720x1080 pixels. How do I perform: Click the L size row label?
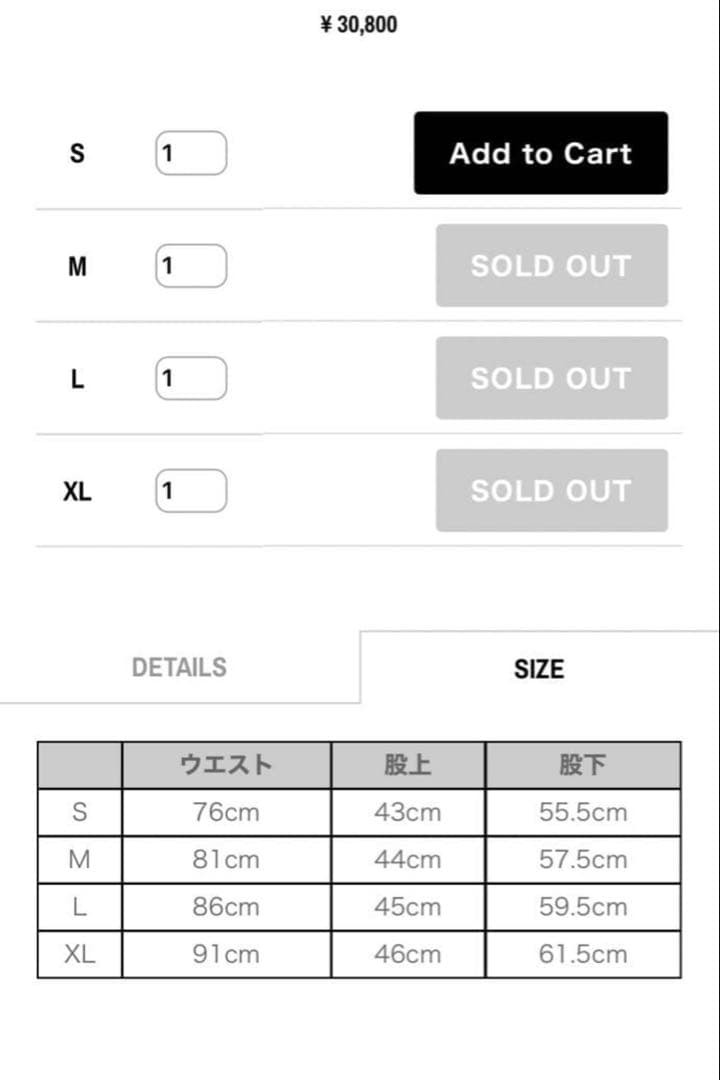coord(77,379)
